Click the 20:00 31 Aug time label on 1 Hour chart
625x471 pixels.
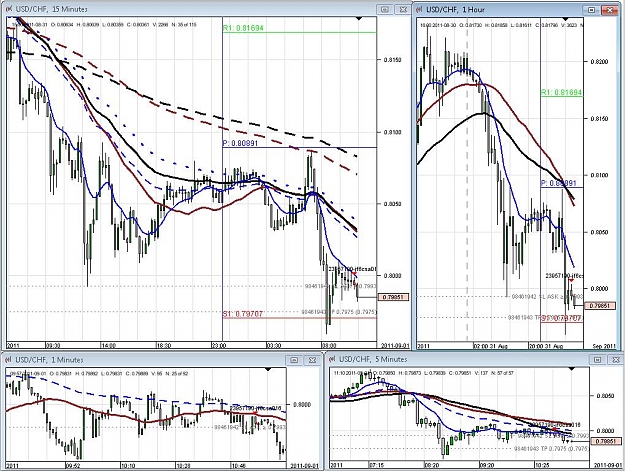pyautogui.click(x=546, y=346)
